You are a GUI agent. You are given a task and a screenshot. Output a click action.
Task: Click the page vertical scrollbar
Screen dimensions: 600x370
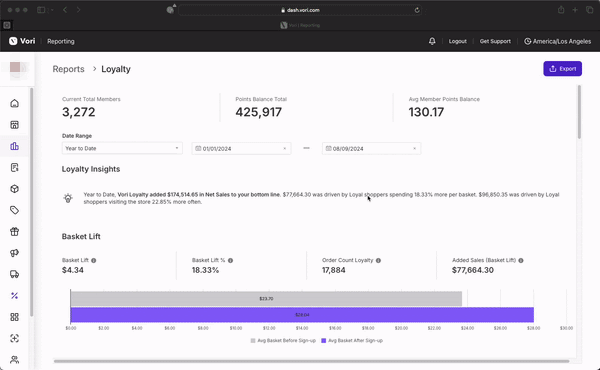click(579, 112)
